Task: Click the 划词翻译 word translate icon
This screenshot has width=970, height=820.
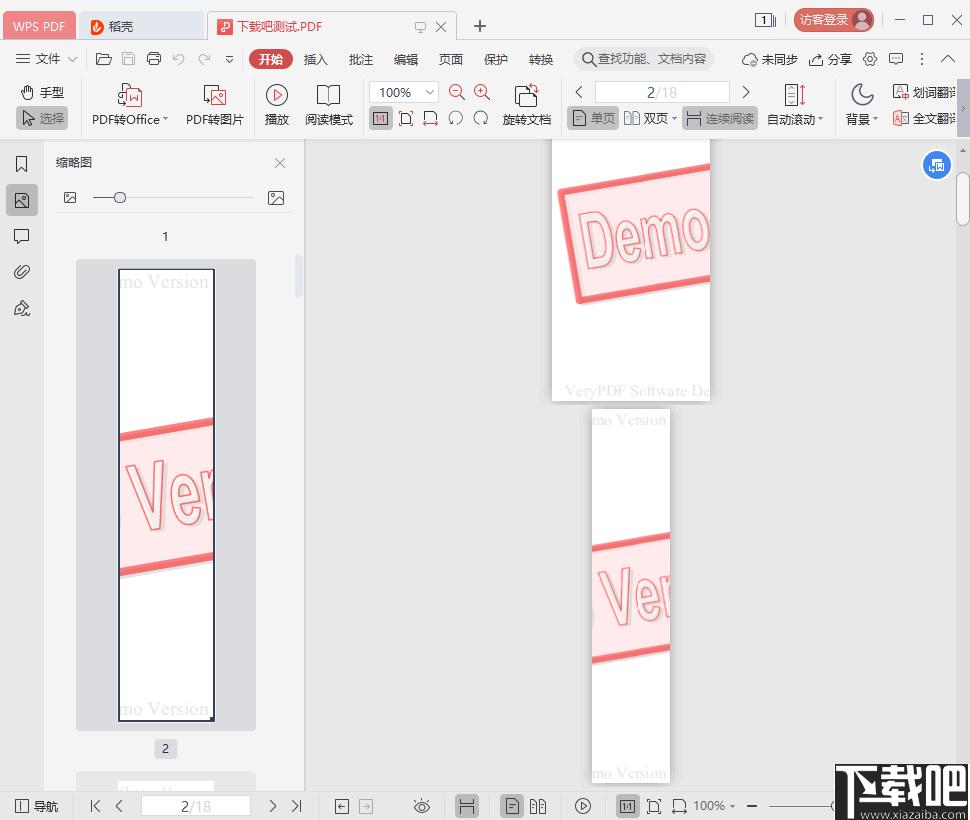Action: (x=901, y=92)
